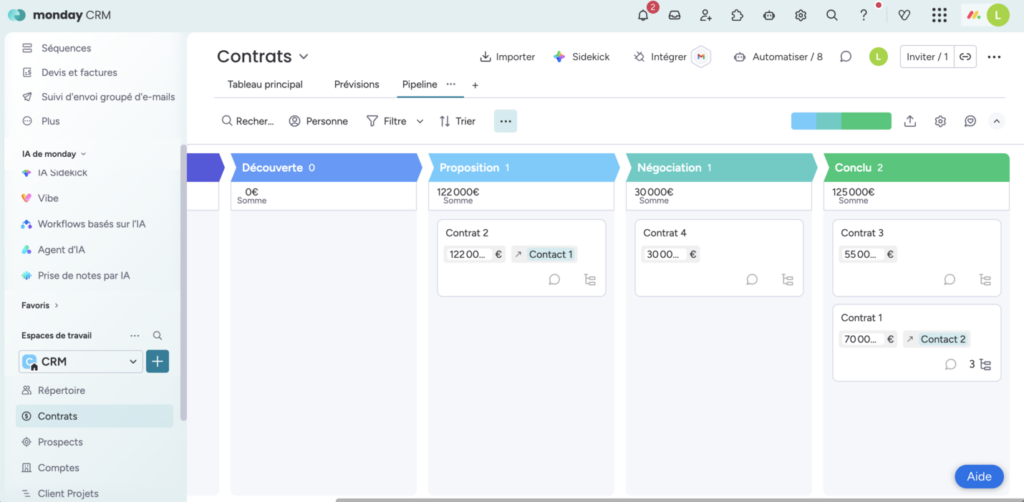
Task: Open the automations robot icon in top bar
Action: tap(769, 15)
